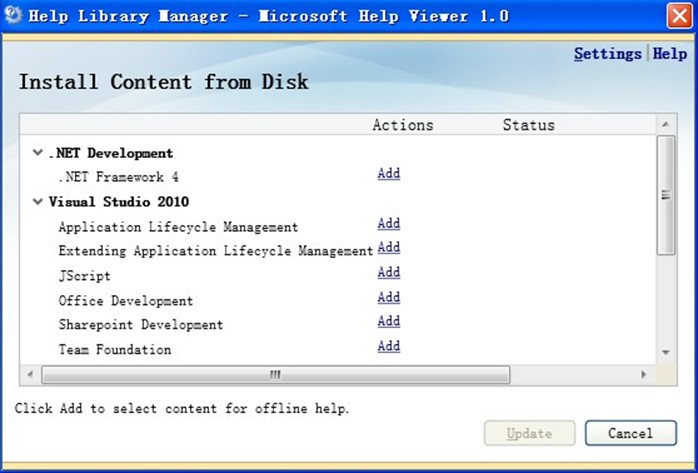
Task: Click the vertical scrollbar up arrow
Action: [x=666, y=125]
